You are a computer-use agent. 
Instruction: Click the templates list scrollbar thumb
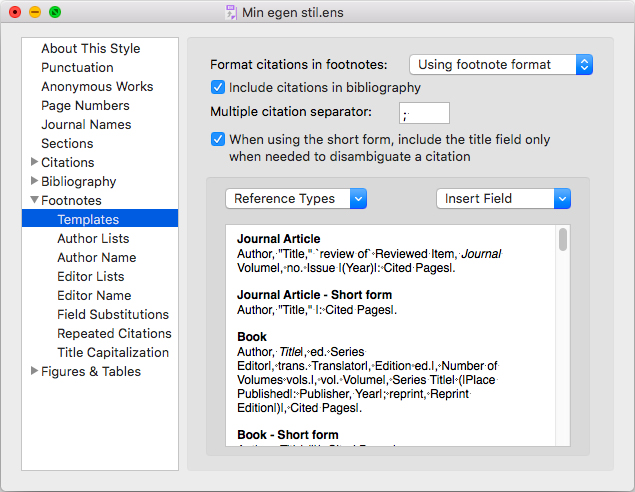point(563,239)
